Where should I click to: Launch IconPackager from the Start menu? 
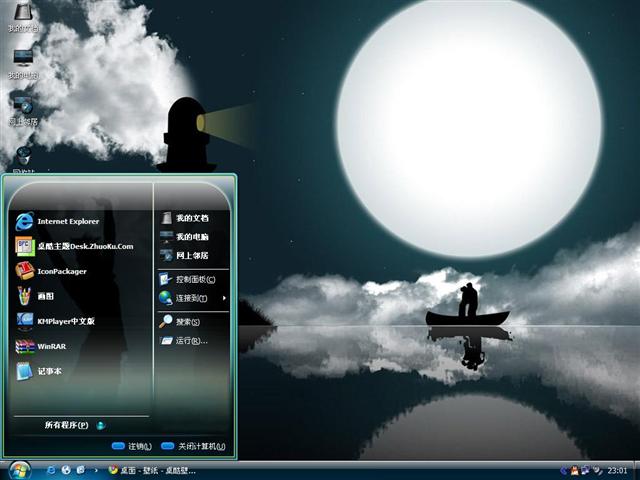pos(61,271)
